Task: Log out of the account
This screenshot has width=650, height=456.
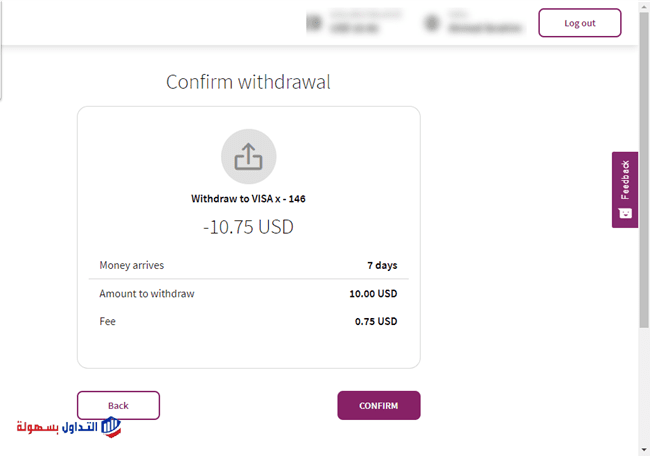Action: point(579,23)
